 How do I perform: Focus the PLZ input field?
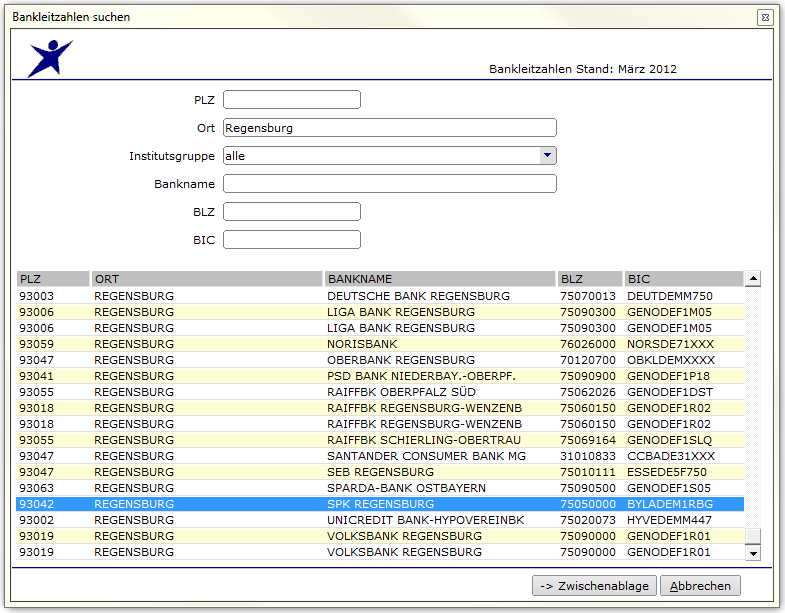292,100
